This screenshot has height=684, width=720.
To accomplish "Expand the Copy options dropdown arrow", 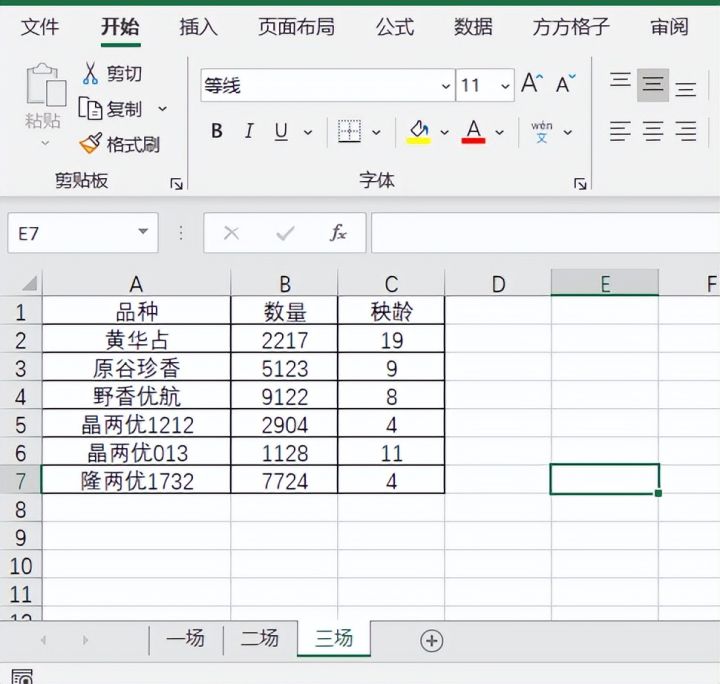I will tap(163, 109).
